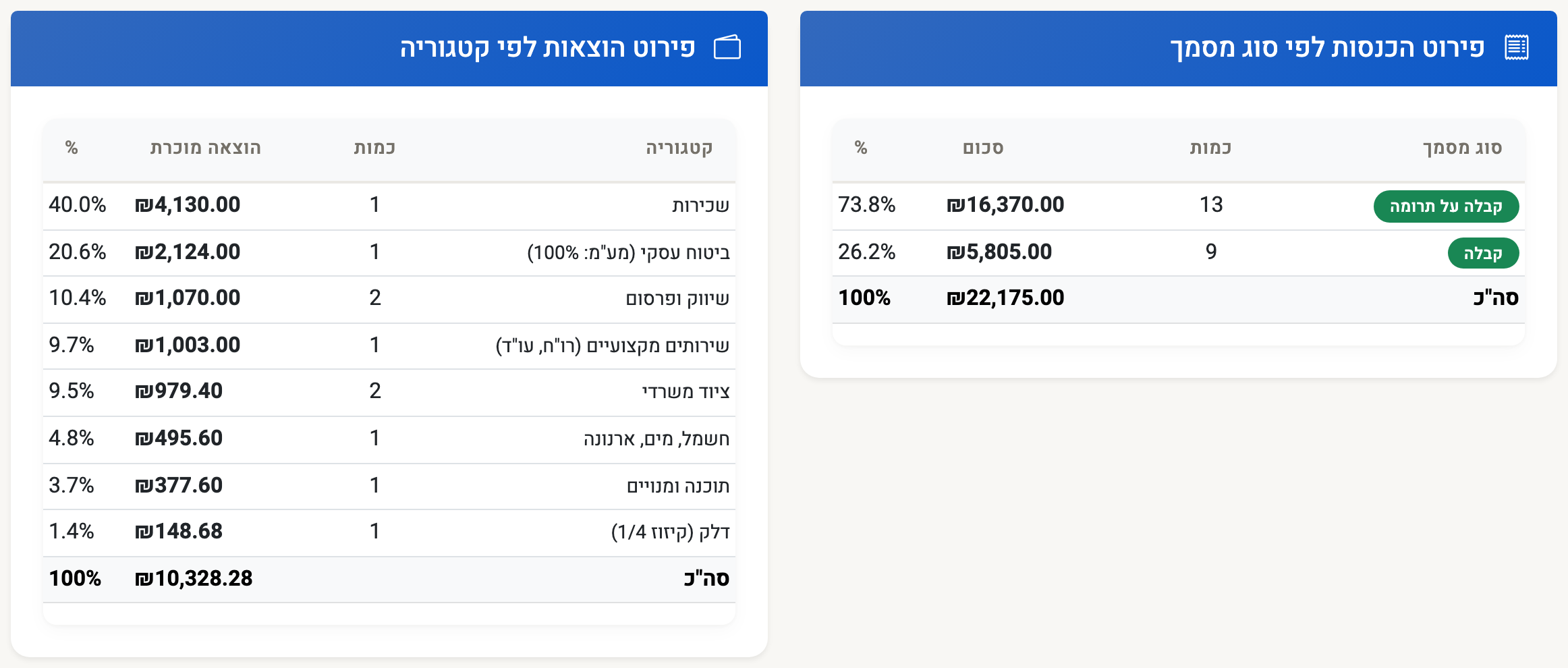Select the 'שכירות' expense row
Image resolution: width=1568 pixels, height=668 pixels.
(389, 205)
